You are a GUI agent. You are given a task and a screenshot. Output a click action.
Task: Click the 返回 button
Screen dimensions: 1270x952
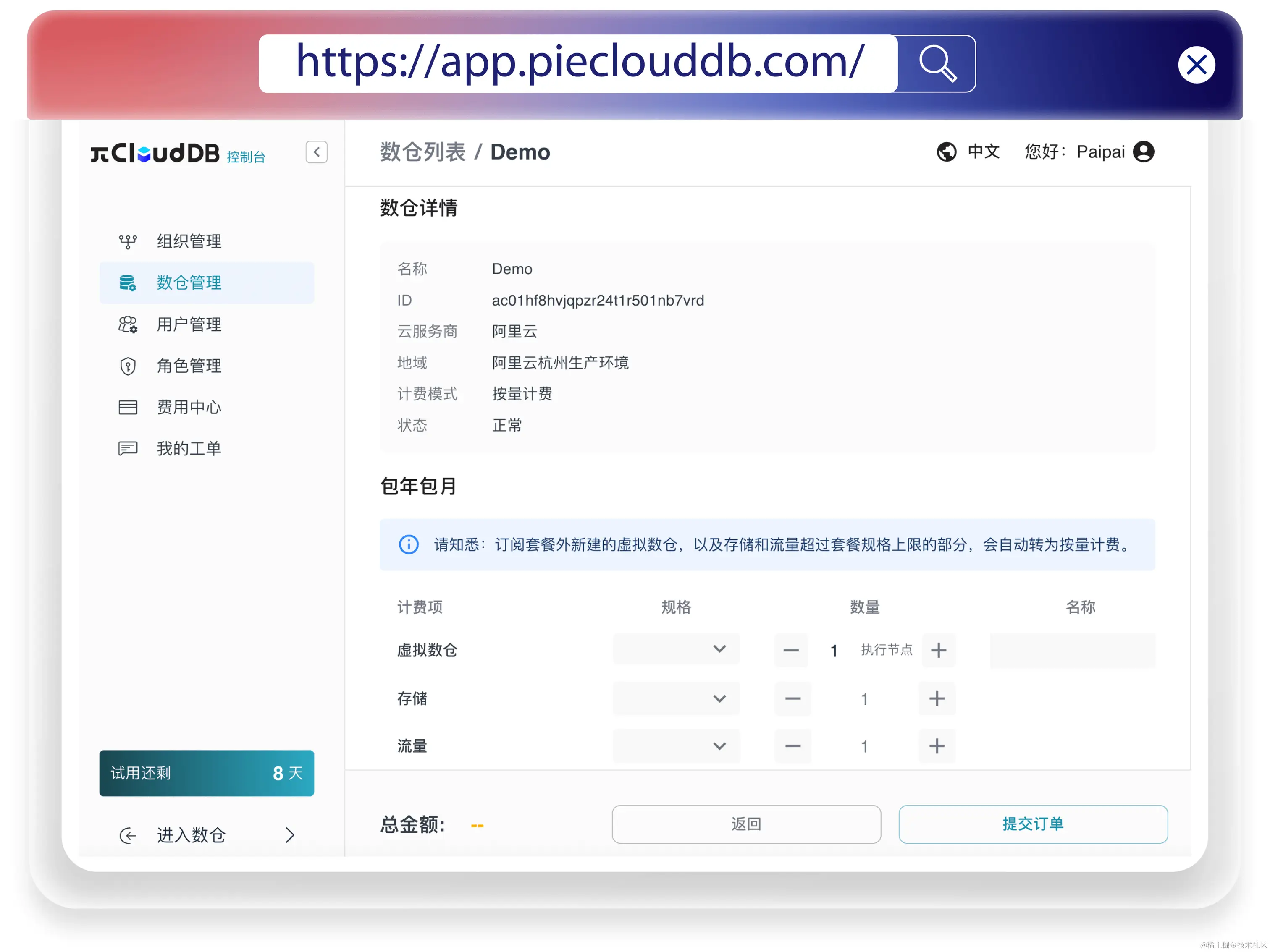746,825
